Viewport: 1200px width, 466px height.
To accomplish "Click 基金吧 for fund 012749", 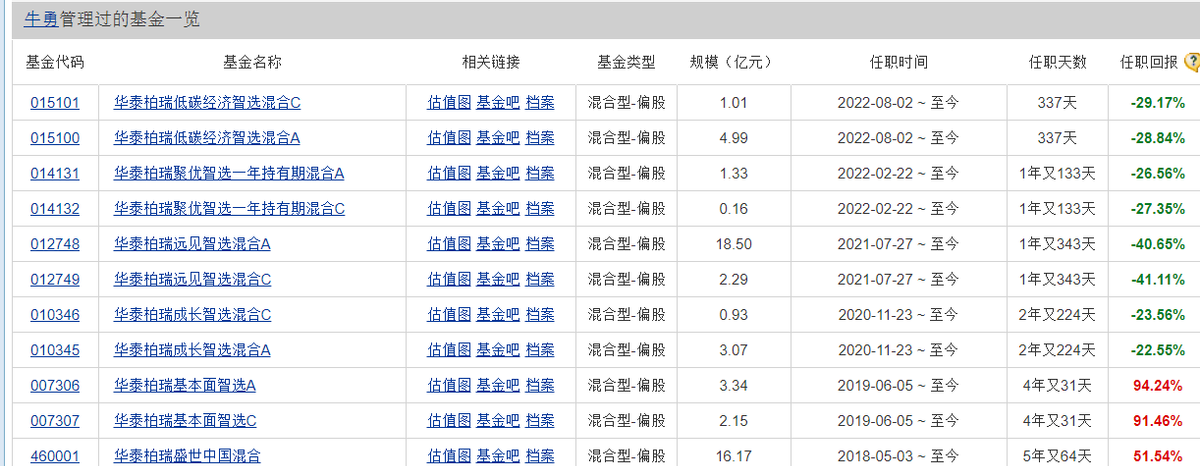I will click(x=498, y=279).
